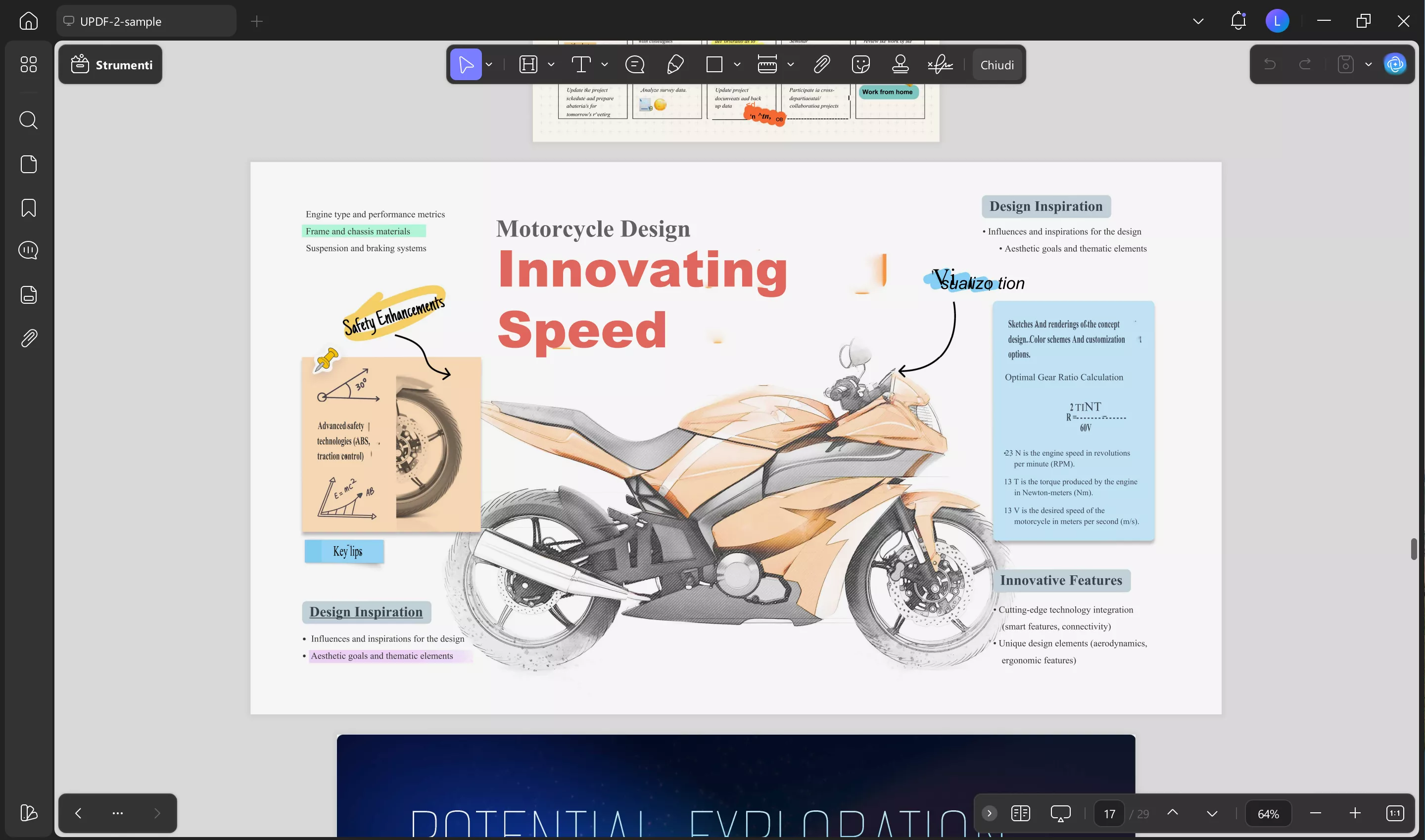This screenshot has width=1425, height=840.
Task: Open search in the left sidebar
Action: [x=28, y=120]
